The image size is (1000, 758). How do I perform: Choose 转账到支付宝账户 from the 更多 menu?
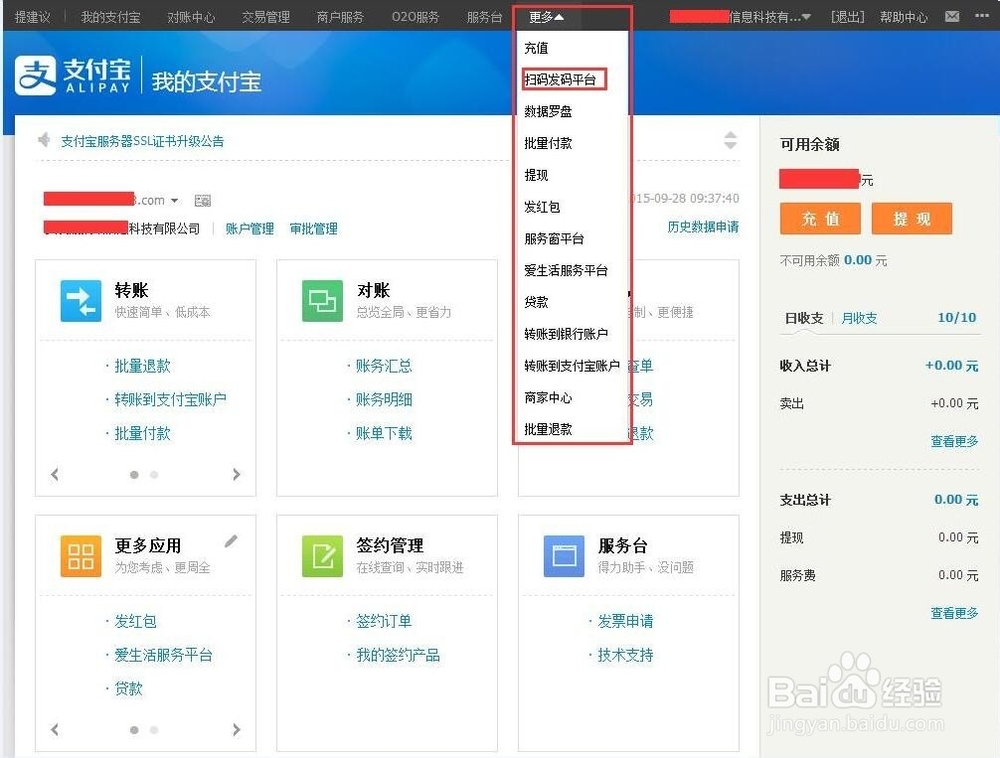pyautogui.click(x=571, y=366)
